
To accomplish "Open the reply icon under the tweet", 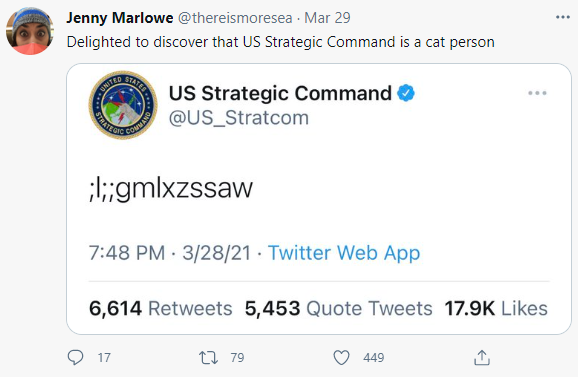I will point(76,357).
